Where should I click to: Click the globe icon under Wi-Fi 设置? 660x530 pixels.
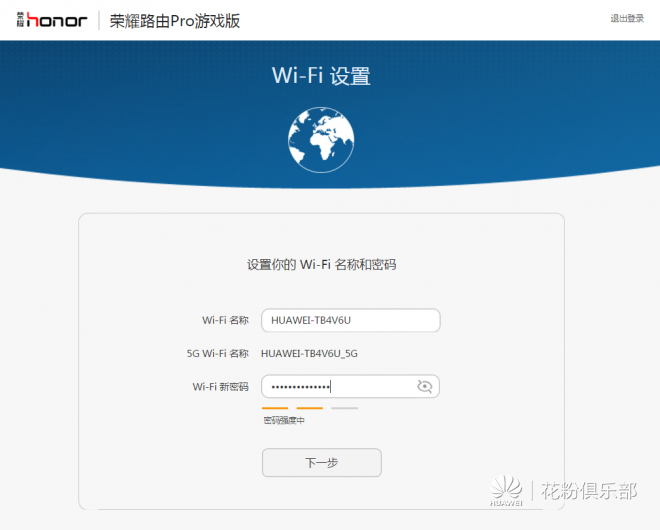click(x=321, y=140)
